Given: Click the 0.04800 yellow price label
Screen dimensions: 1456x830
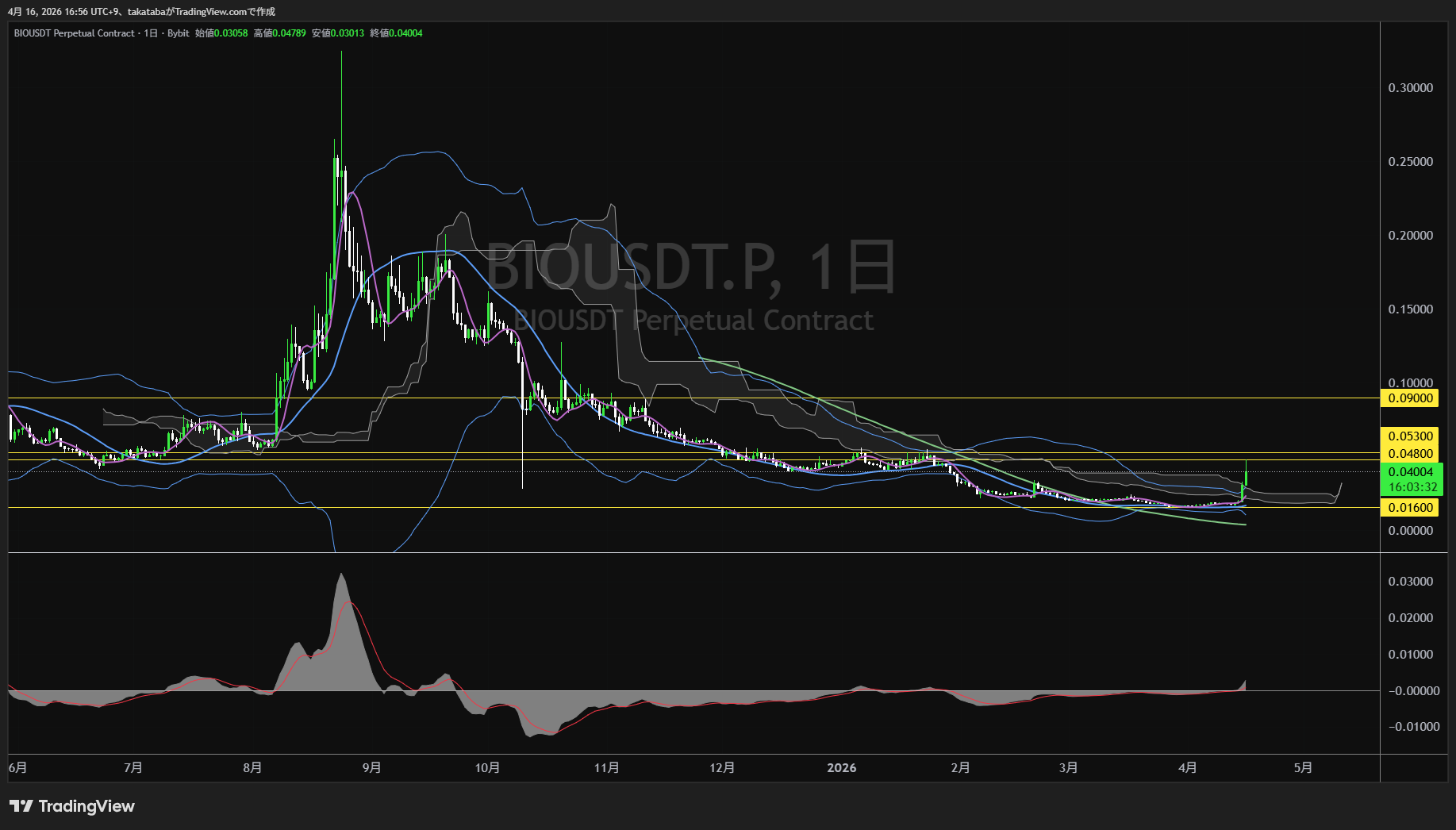Looking at the screenshot, I should pos(1410,454).
